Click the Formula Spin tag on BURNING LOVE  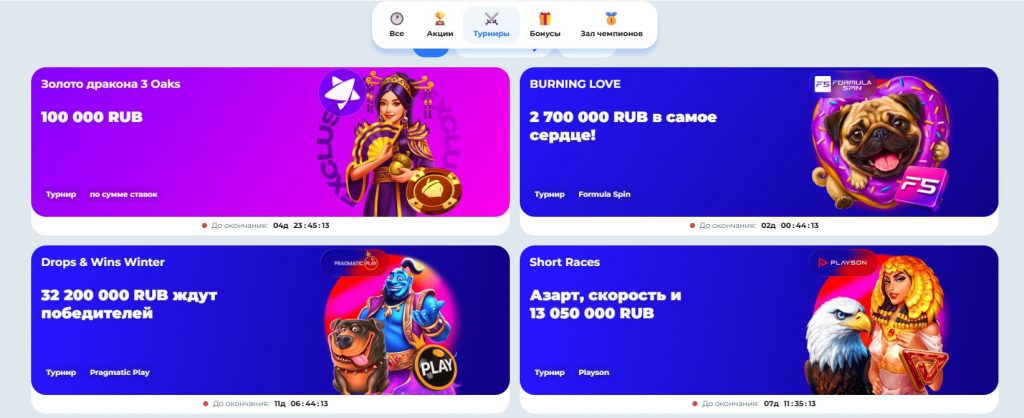coord(604,194)
